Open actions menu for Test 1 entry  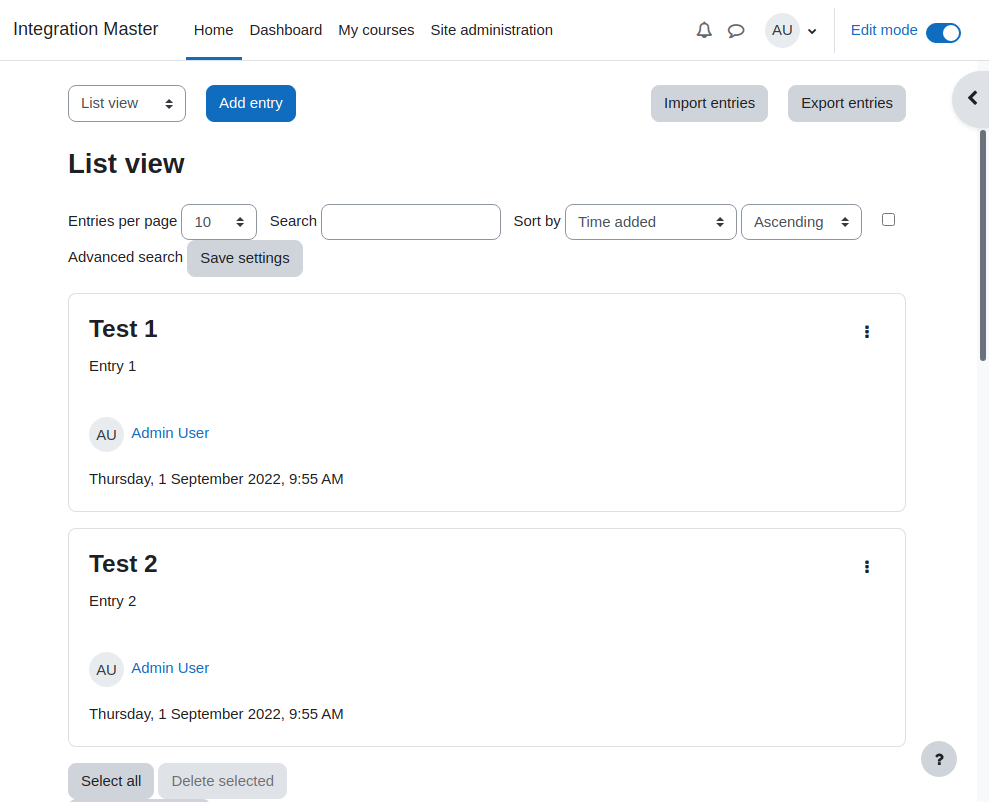tap(867, 332)
